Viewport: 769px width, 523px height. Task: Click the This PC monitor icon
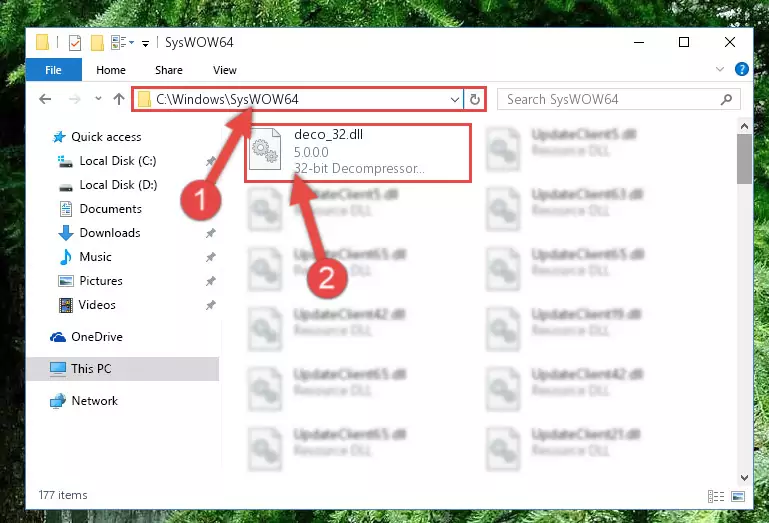coord(58,369)
